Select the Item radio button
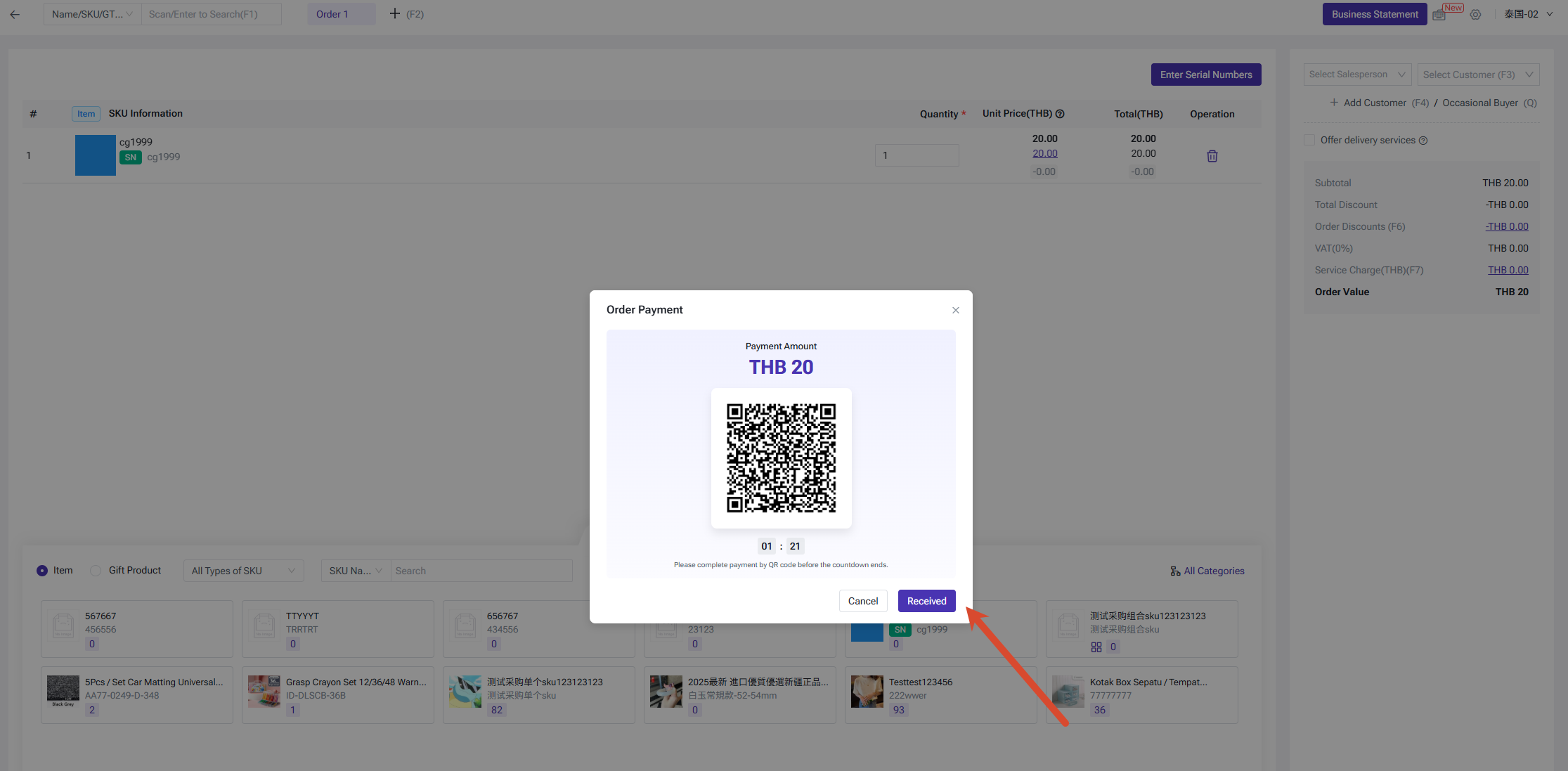 click(42, 571)
